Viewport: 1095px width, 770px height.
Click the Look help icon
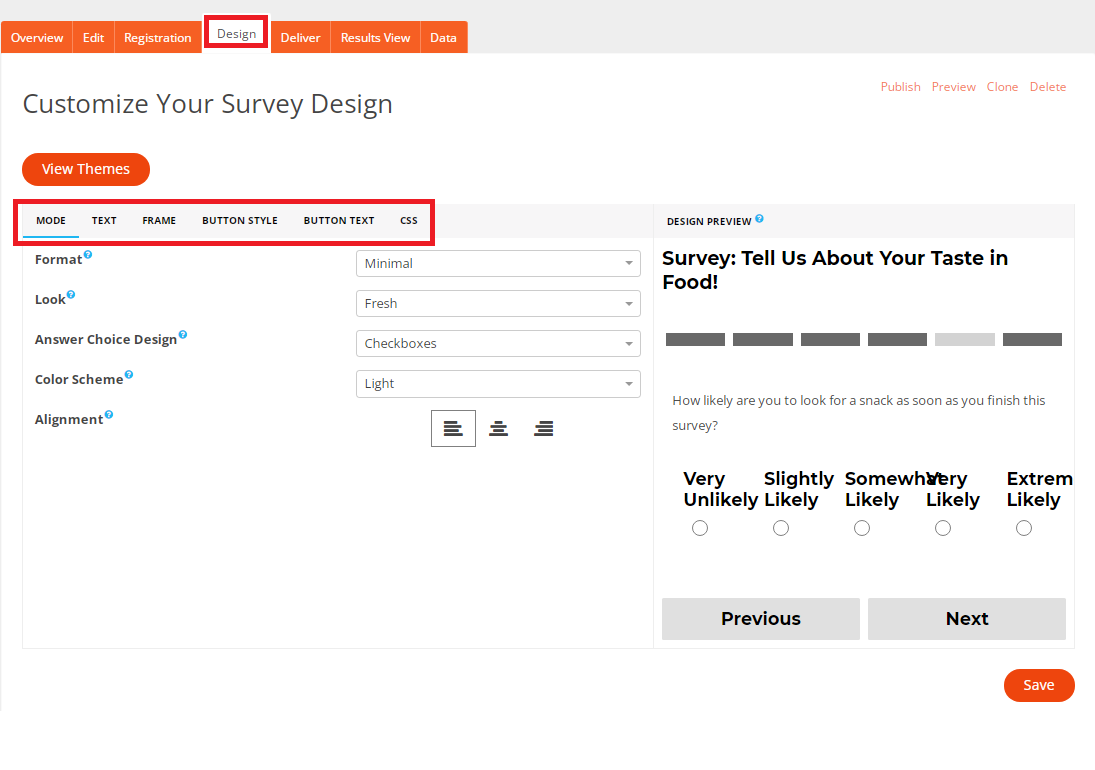point(70,293)
